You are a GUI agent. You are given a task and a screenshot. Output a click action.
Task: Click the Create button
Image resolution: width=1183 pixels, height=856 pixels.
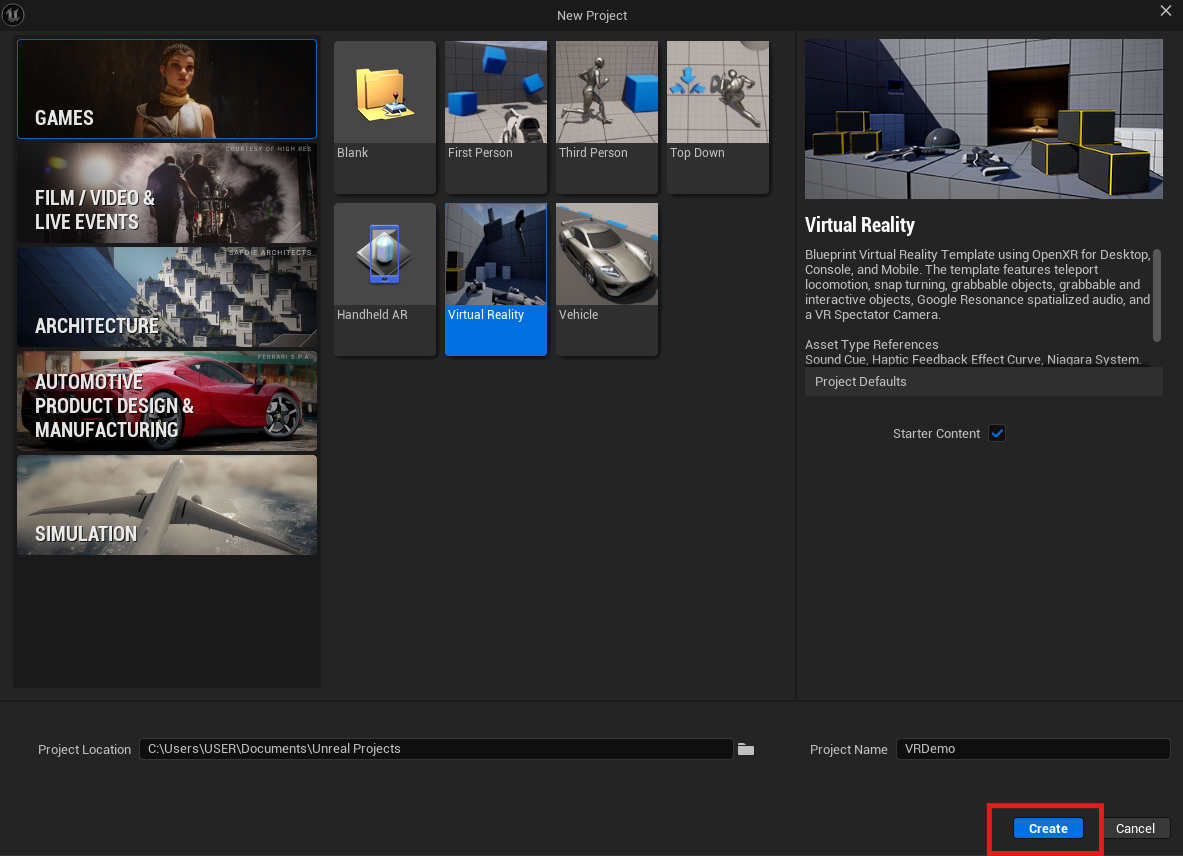(1048, 828)
